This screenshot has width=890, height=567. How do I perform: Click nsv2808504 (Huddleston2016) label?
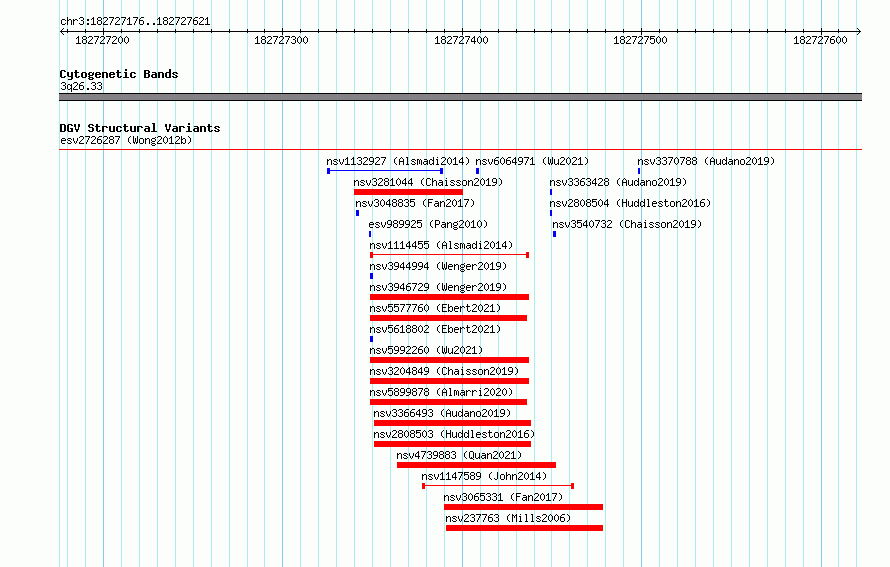click(630, 203)
